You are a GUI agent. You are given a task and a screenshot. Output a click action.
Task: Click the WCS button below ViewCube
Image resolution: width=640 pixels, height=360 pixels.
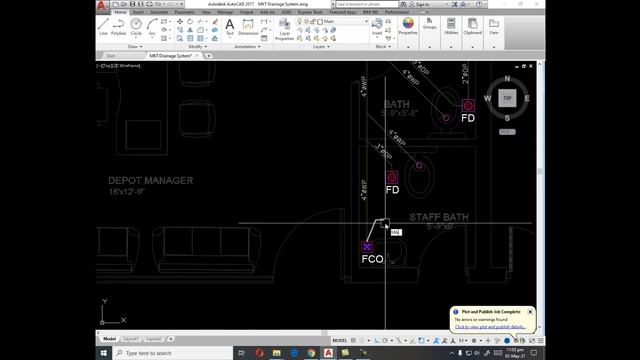point(507,132)
